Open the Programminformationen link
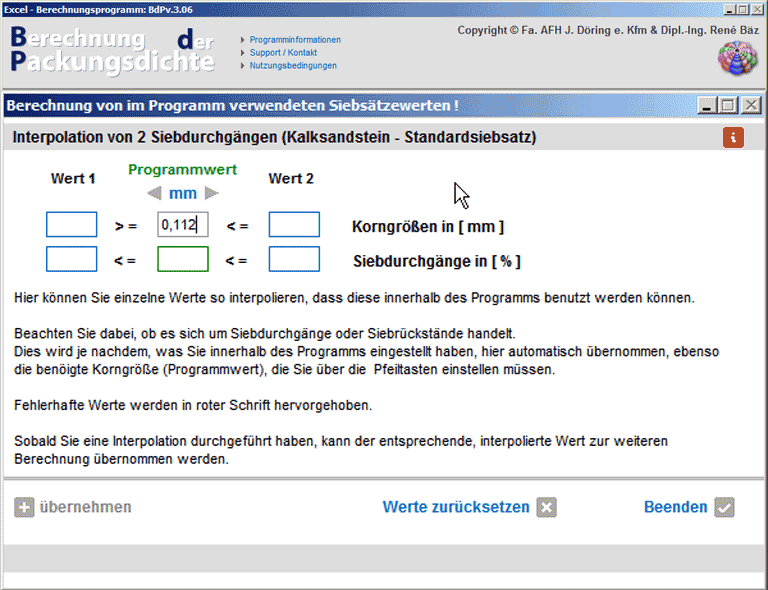Viewport: 768px width, 590px height. tap(295, 40)
